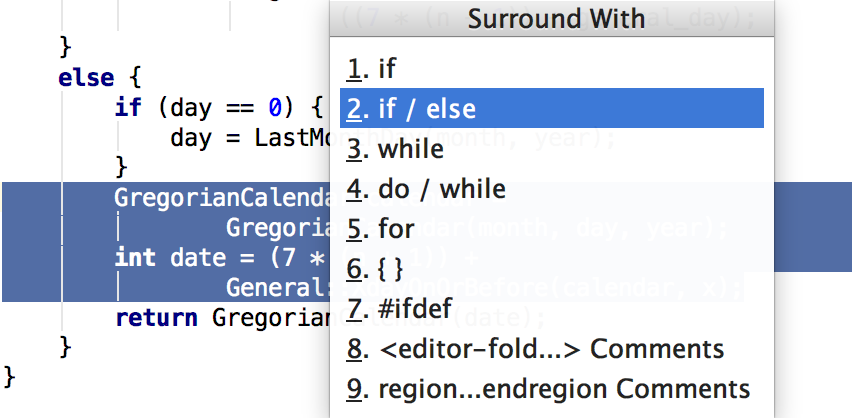Click the "int" keyword in selected code

(134, 258)
